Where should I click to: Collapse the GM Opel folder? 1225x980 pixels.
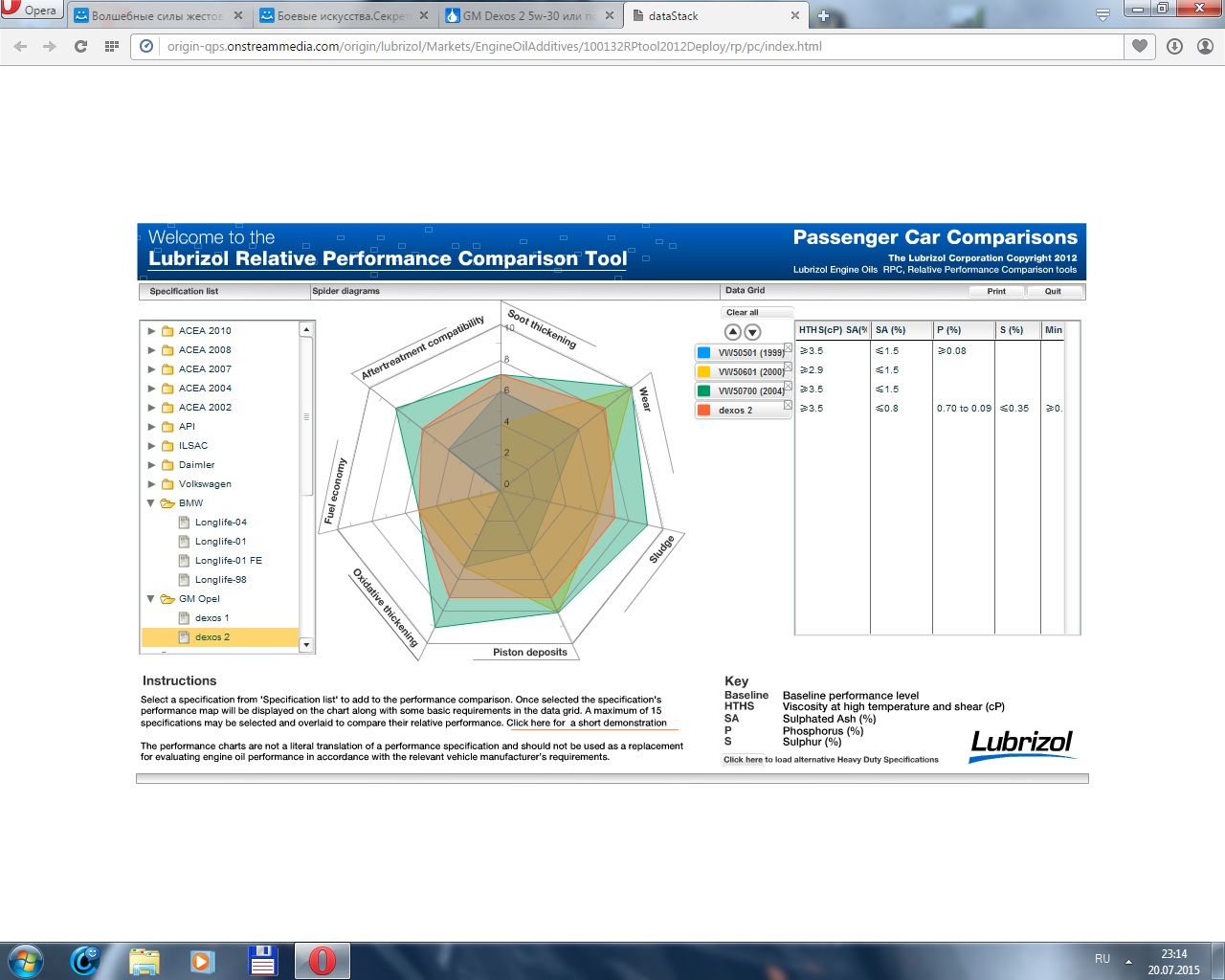[x=151, y=599]
